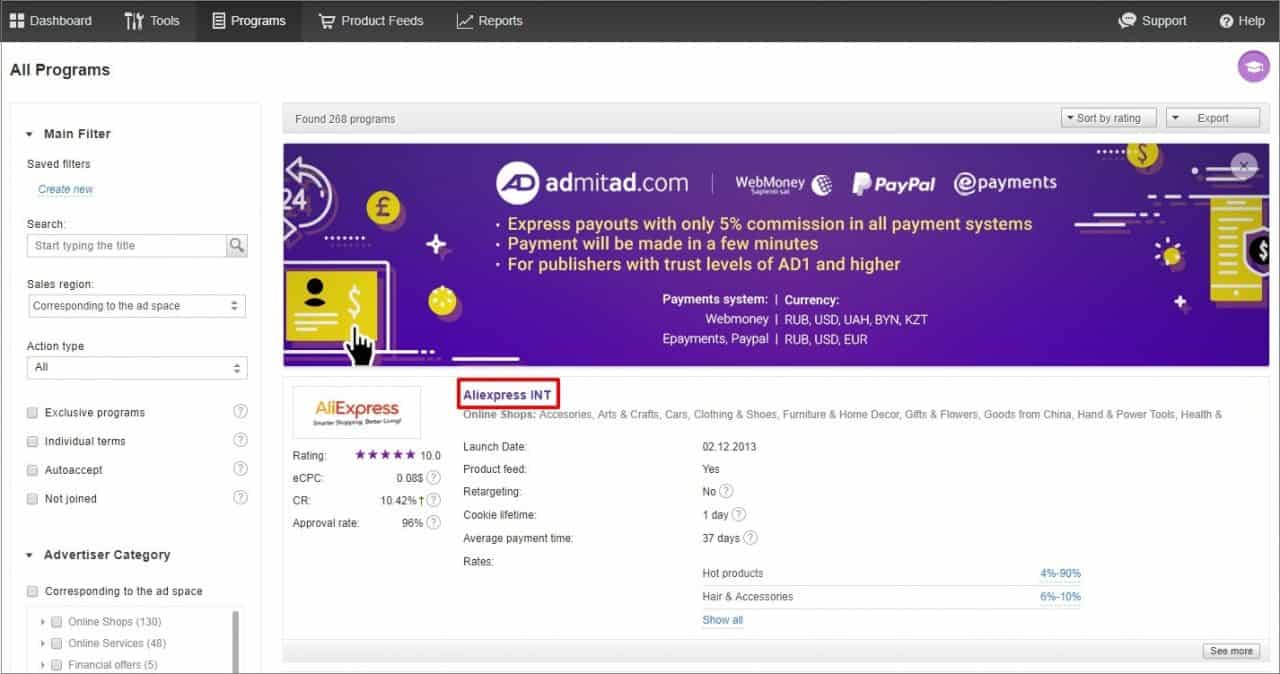Open the Sort by rating dropdown
The image size is (1280, 674).
click(x=1108, y=118)
